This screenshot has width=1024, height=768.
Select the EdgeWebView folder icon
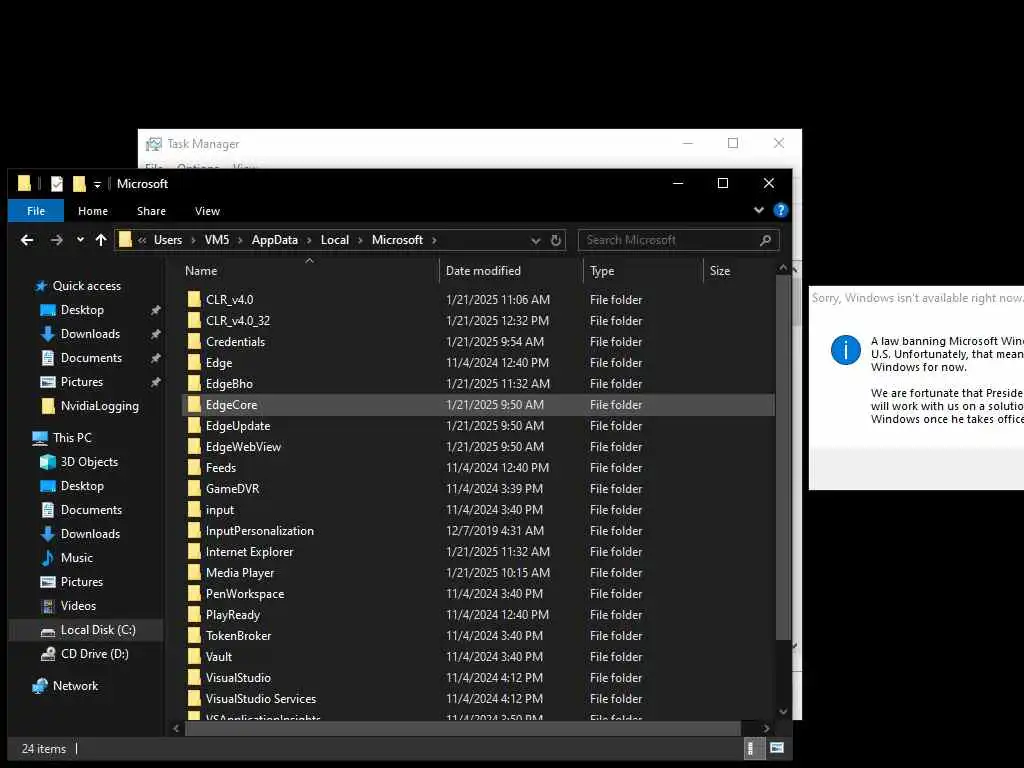click(194, 447)
